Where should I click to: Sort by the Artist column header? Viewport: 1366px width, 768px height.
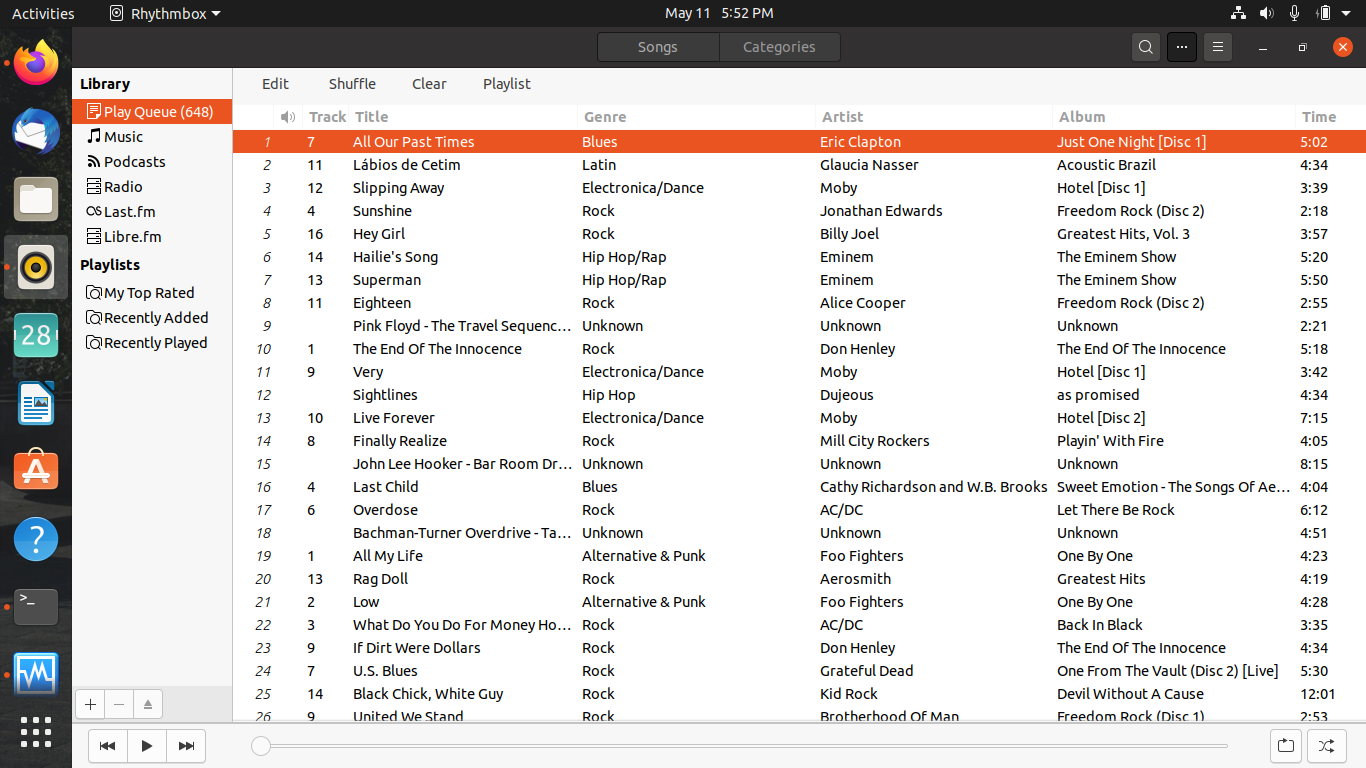click(x=934, y=117)
